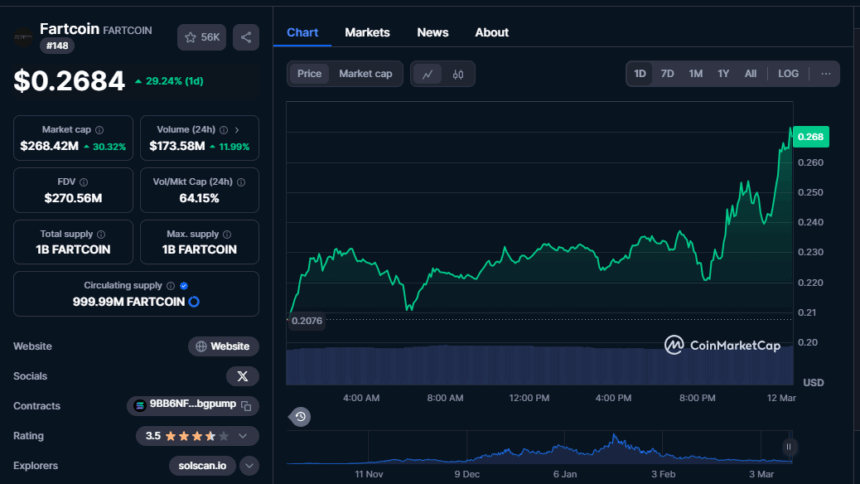The height and width of the screenshot is (484, 860).
Task: Click Vol/Mkt Cap (24h) info icon
Action: click(241, 182)
